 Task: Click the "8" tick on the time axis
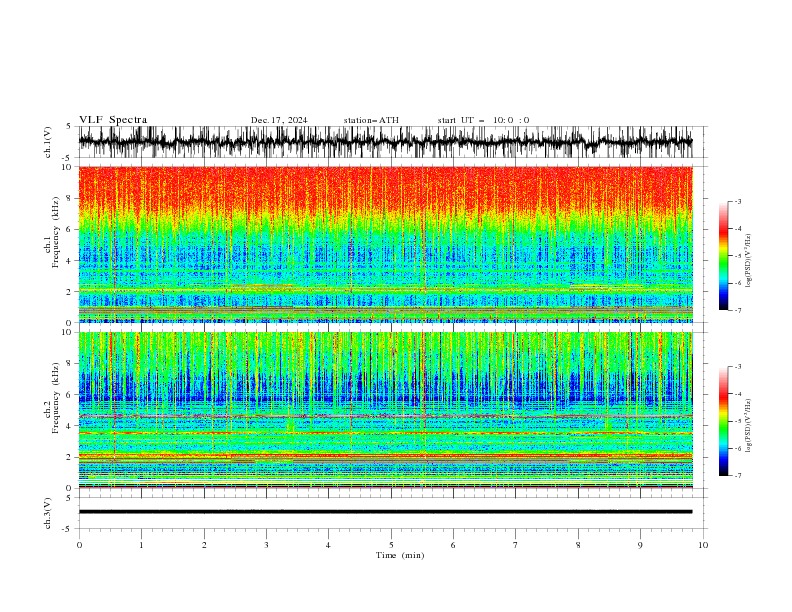tap(578, 545)
